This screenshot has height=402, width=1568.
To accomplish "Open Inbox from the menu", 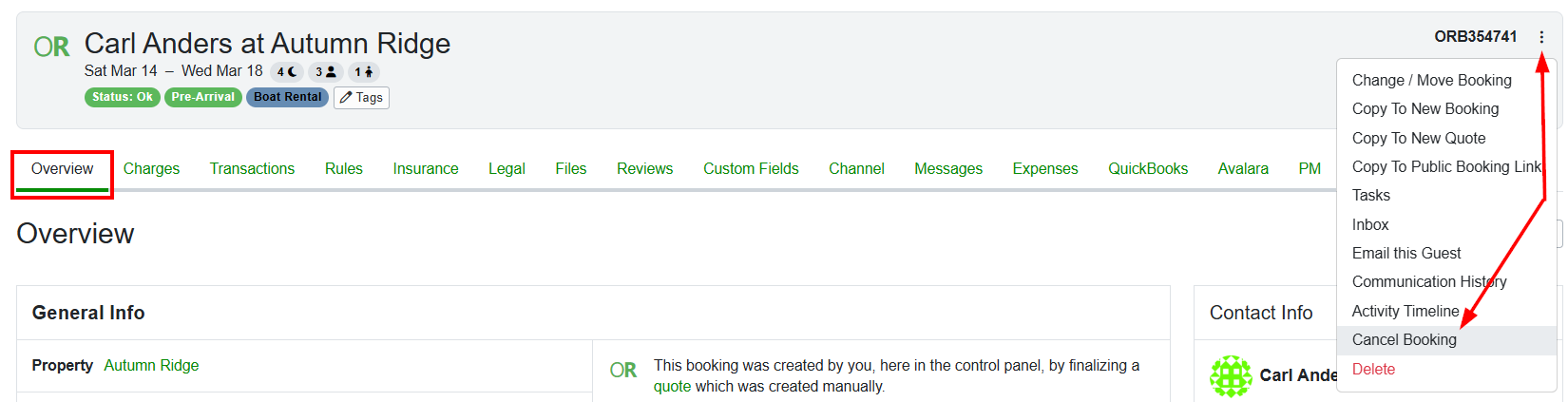I will 1446,225.
